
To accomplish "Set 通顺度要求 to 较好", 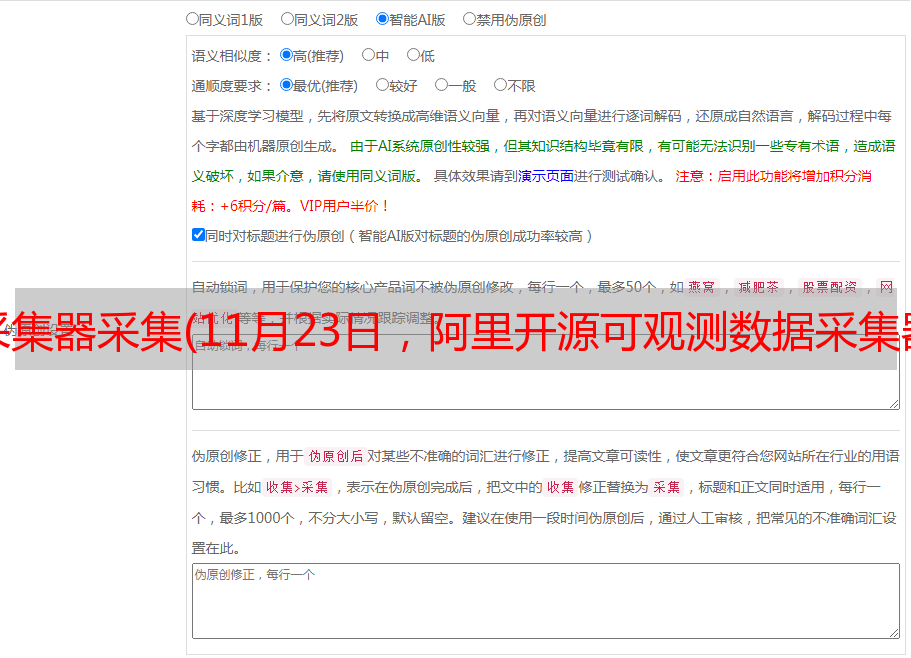I will point(382,85).
